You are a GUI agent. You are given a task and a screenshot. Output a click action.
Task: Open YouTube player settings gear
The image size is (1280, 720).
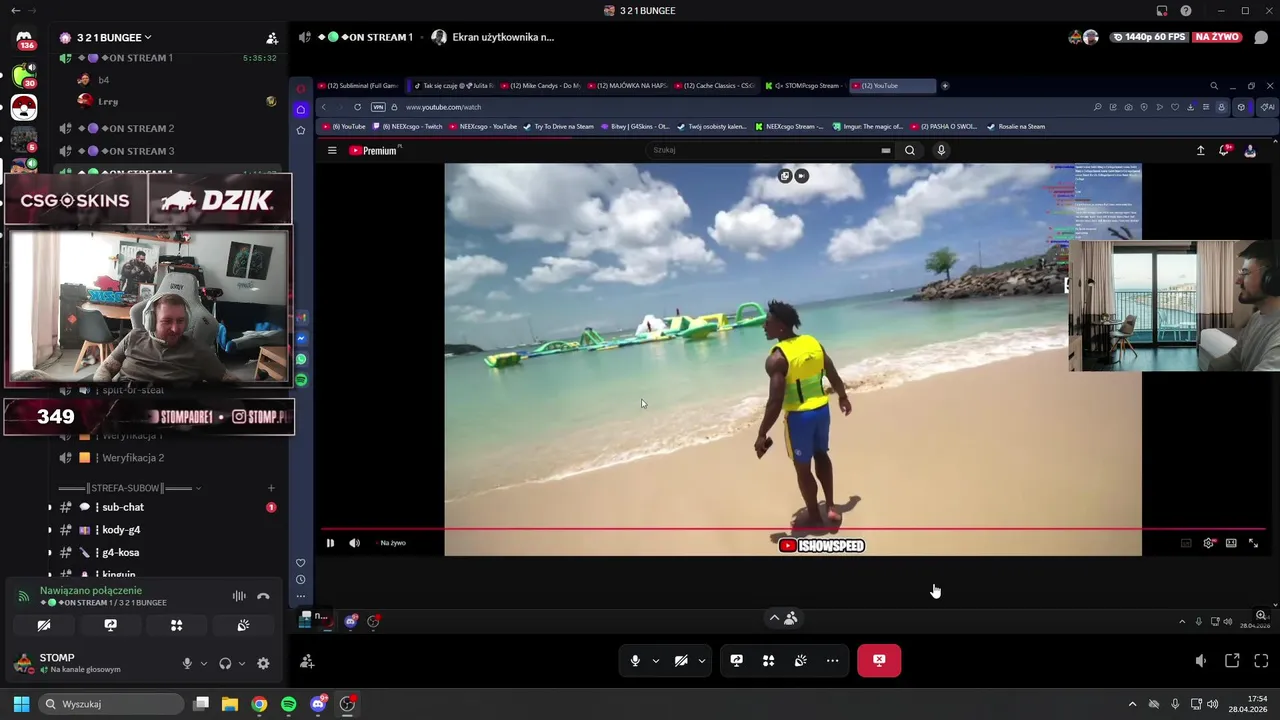click(x=1209, y=543)
